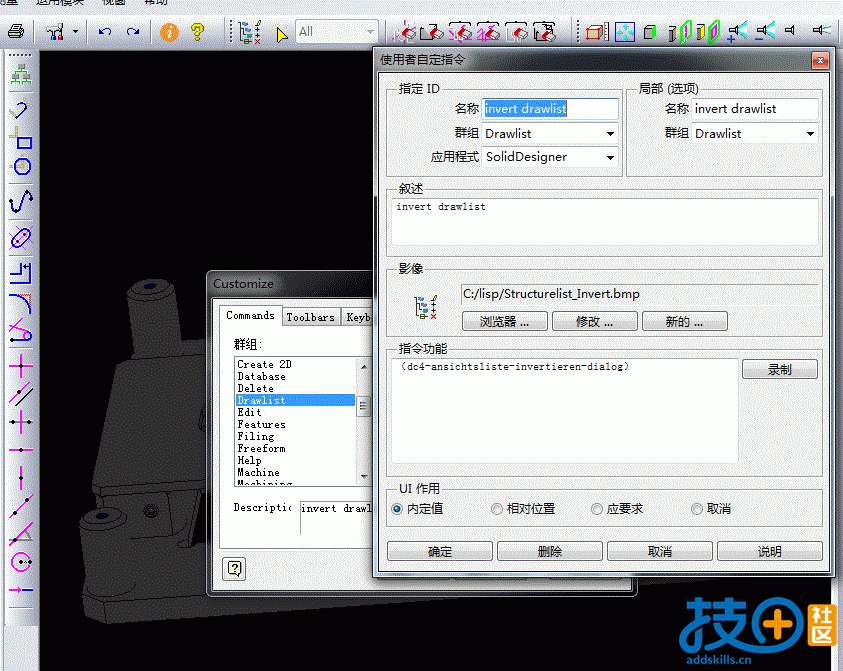Image resolution: width=843 pixels, height=671 pixels.
Task: Click the 录制 record button
Action: tap(780, 369)
